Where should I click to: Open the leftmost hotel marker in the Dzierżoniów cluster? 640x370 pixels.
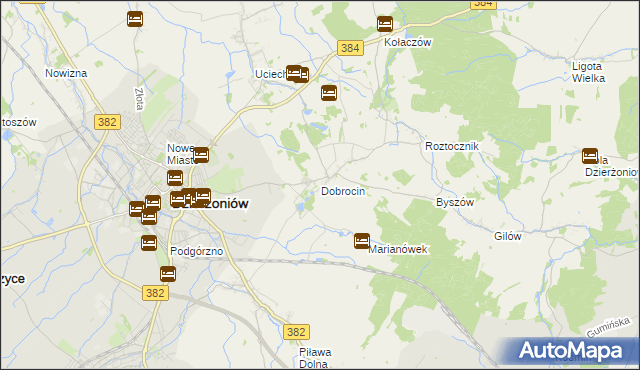click(x=137, y=209)
